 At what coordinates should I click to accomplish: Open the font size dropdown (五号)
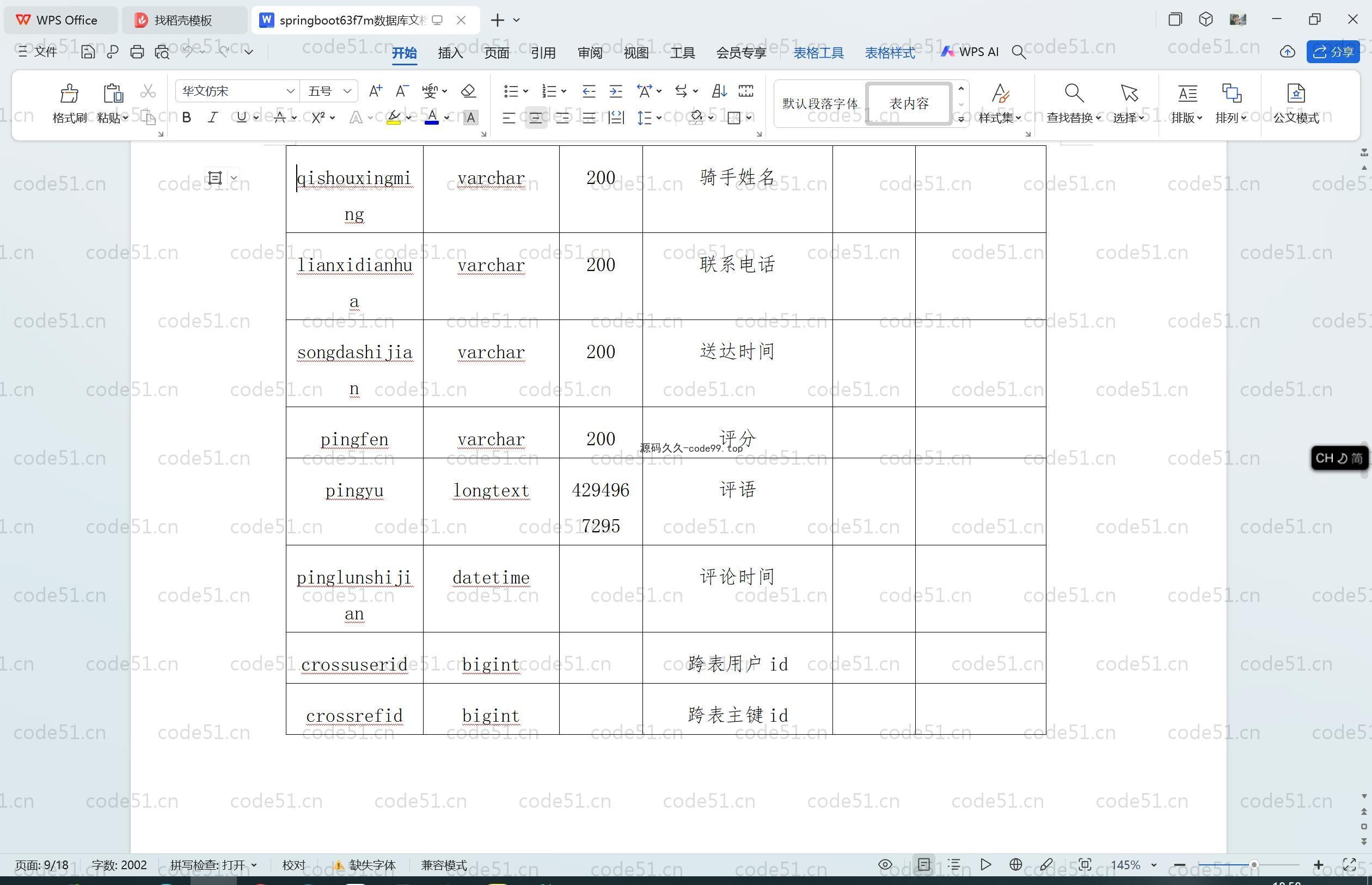tap(347, 91)
